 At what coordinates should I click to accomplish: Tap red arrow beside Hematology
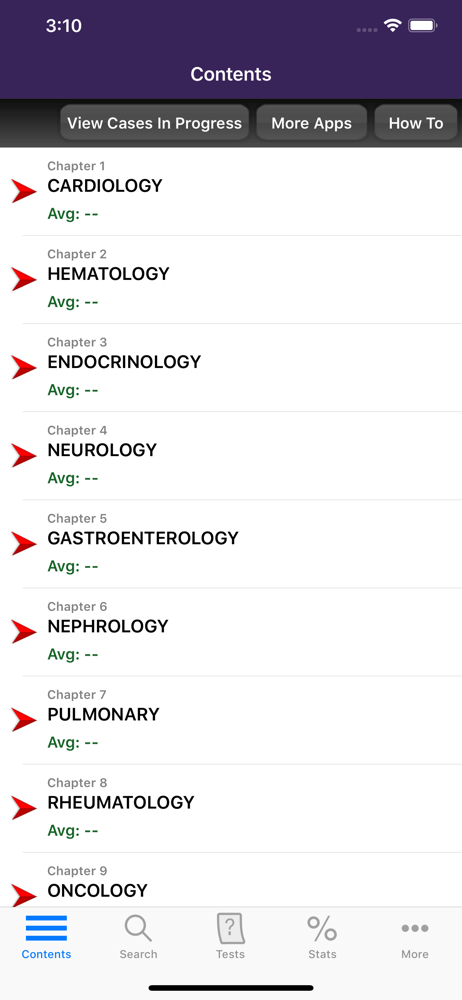tap(24, 279)
